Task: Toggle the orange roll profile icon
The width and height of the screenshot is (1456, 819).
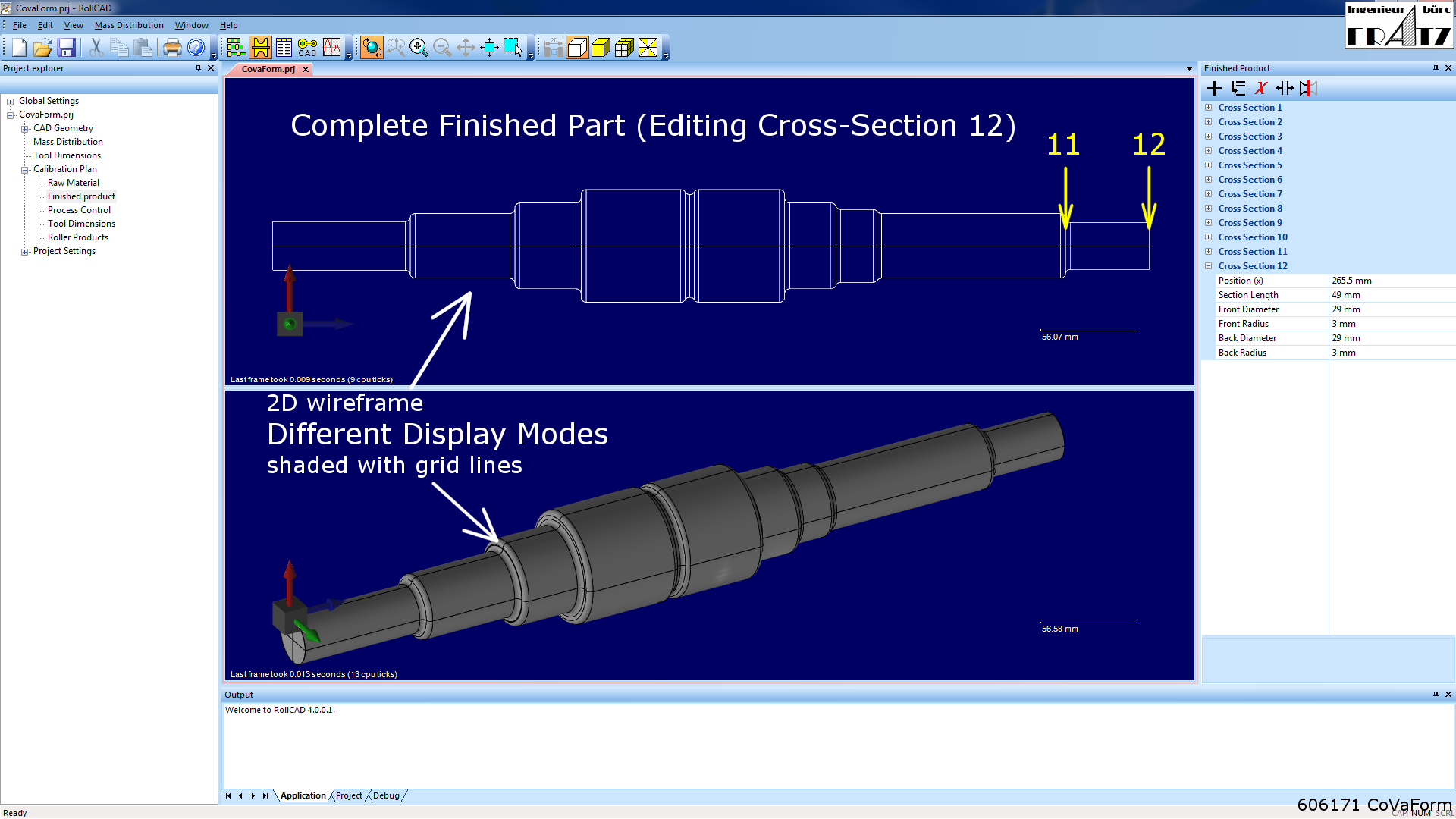Action: pyautogui.click(x=260, y=48)
